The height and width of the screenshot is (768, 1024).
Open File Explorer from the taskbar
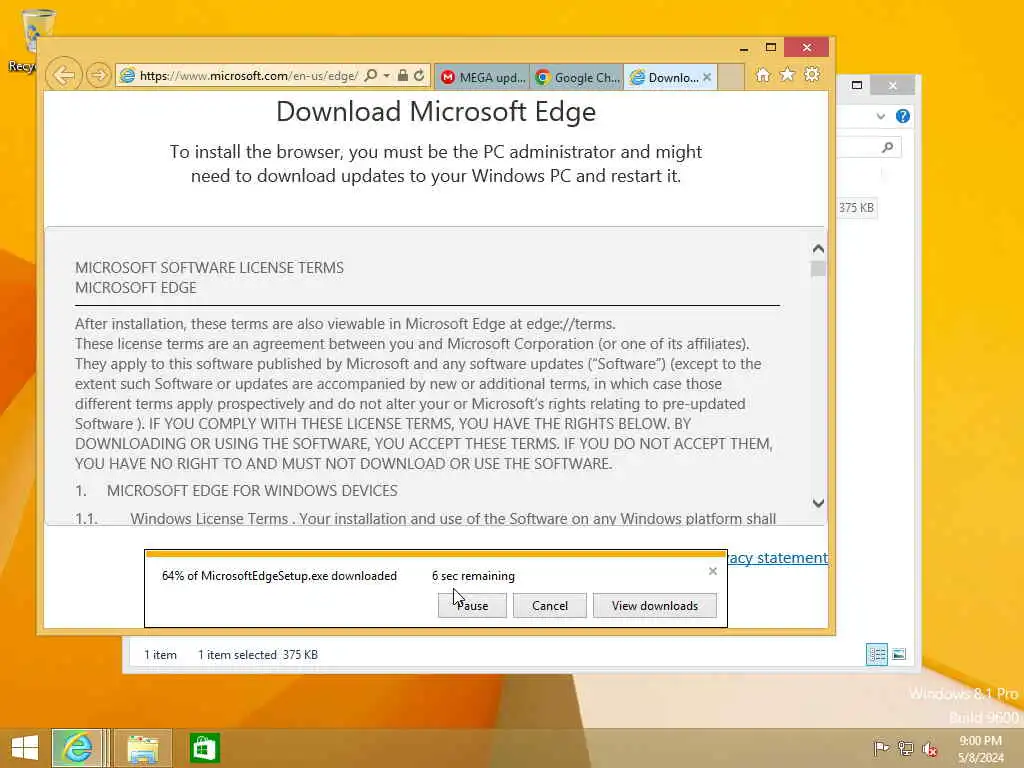click(143, 748)
